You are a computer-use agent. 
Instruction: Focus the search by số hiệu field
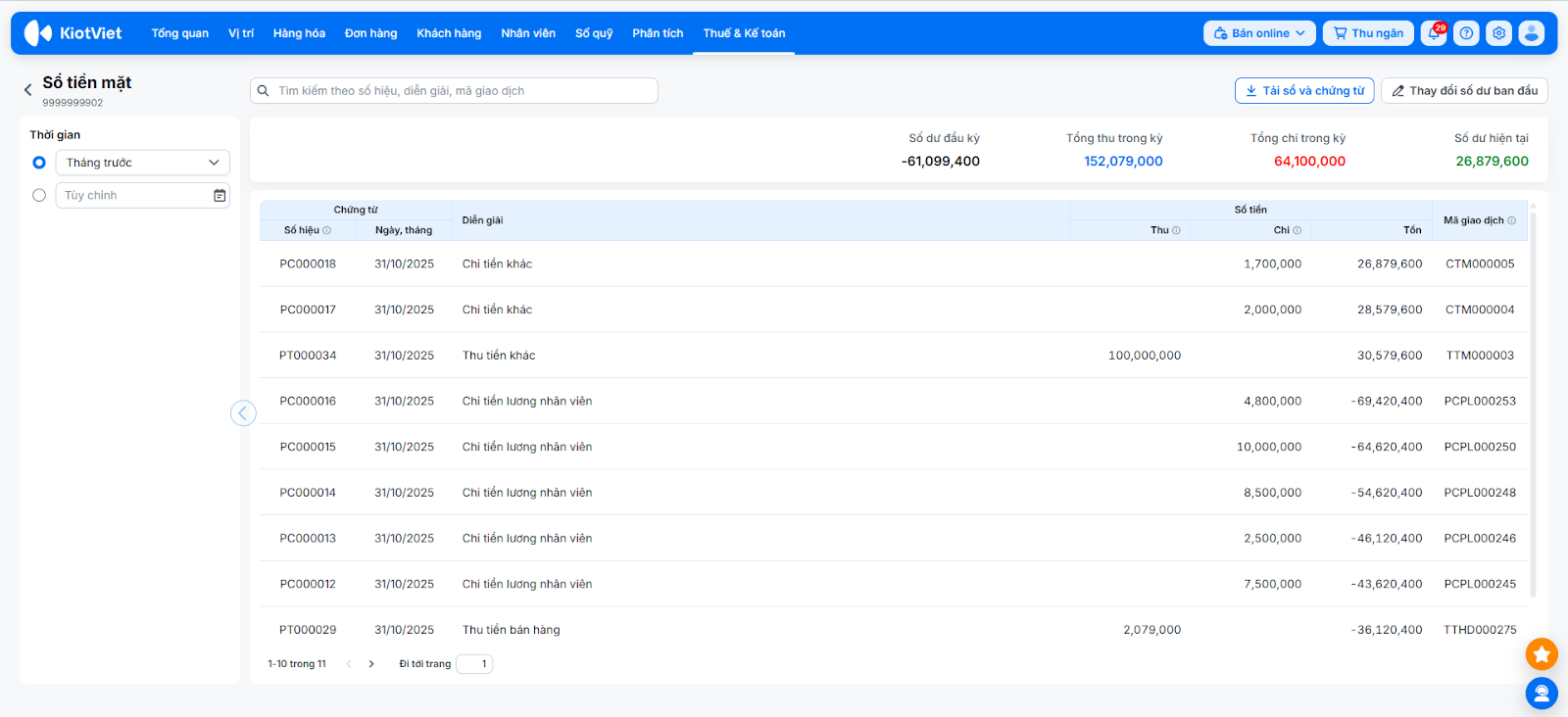click(454, 91)
